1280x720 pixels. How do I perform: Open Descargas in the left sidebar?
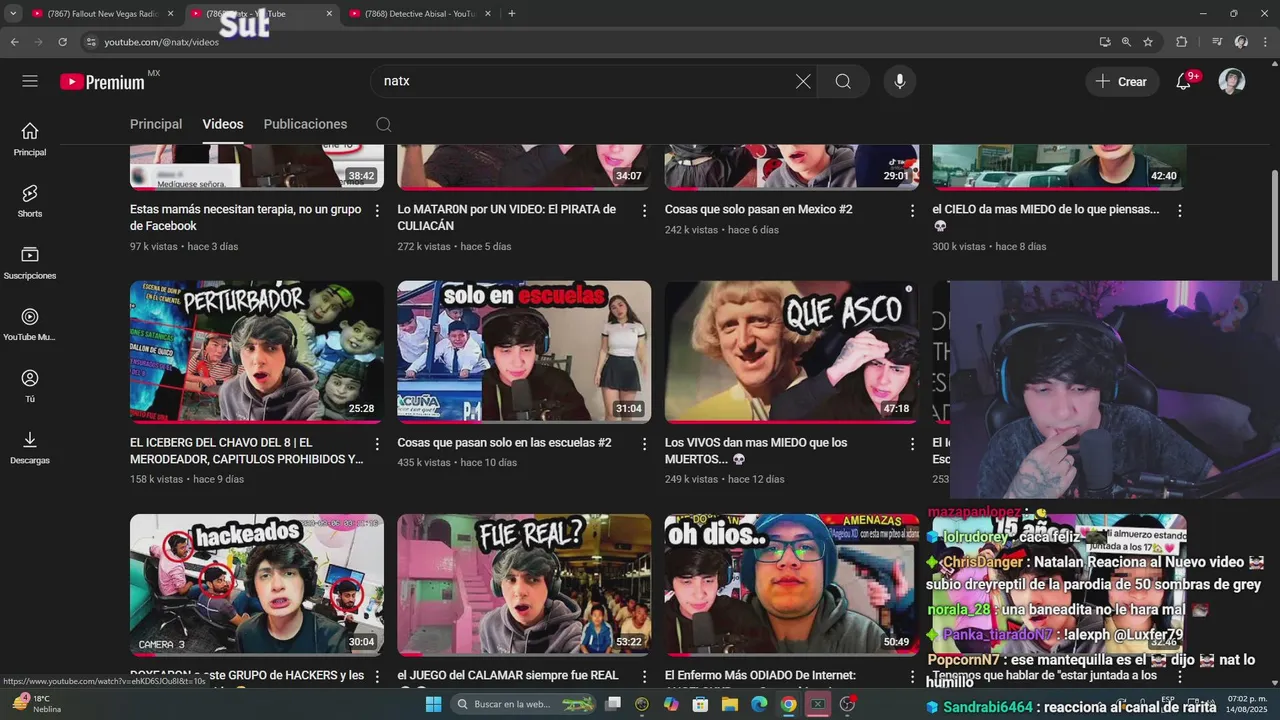click(30, 447)
